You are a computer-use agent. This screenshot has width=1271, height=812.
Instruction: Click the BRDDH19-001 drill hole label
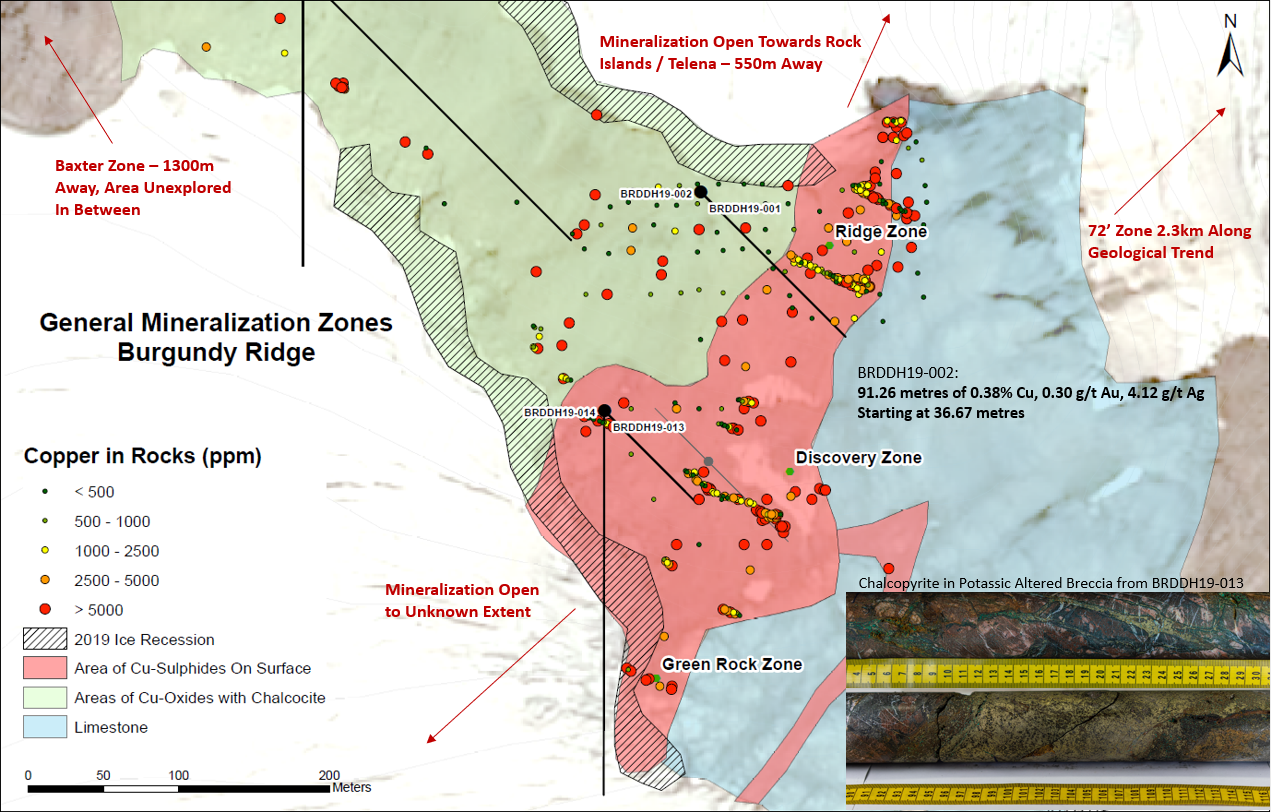[x=743, y=208]
